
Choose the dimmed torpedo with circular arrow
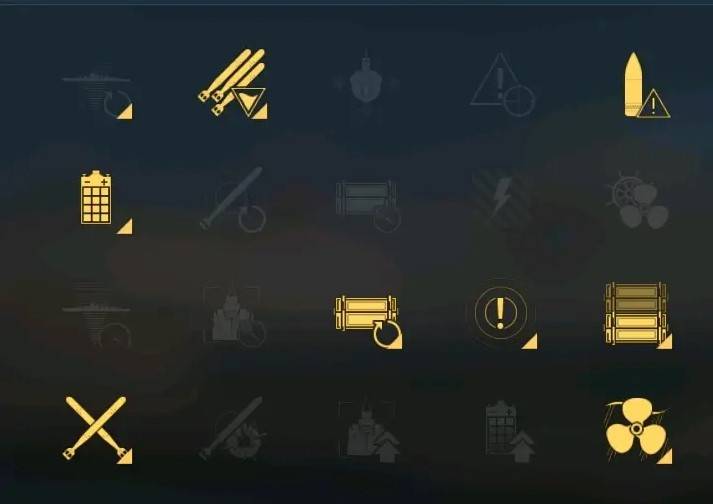233,200
